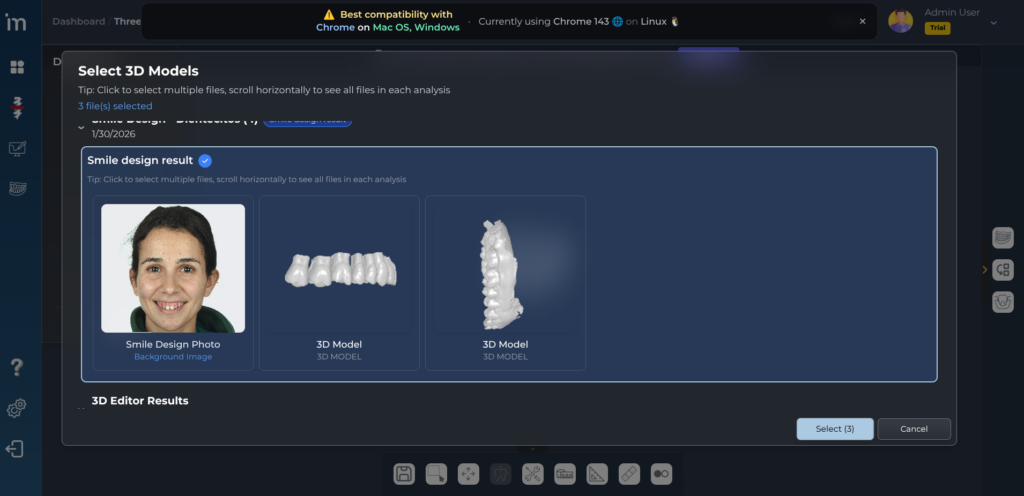Click the Select (3) button
Image resolution: width=1024 pixels, height=496 pixels.
coord(834,429)
